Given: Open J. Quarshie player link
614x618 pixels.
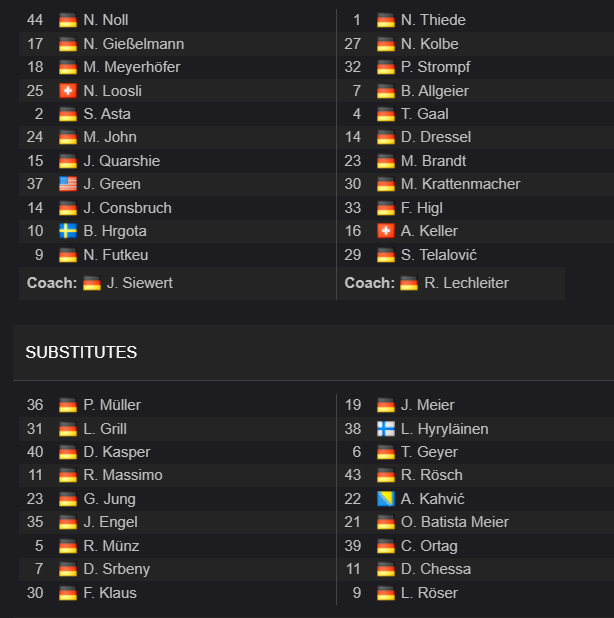Looking at the screenshot, I should [121, 161].
